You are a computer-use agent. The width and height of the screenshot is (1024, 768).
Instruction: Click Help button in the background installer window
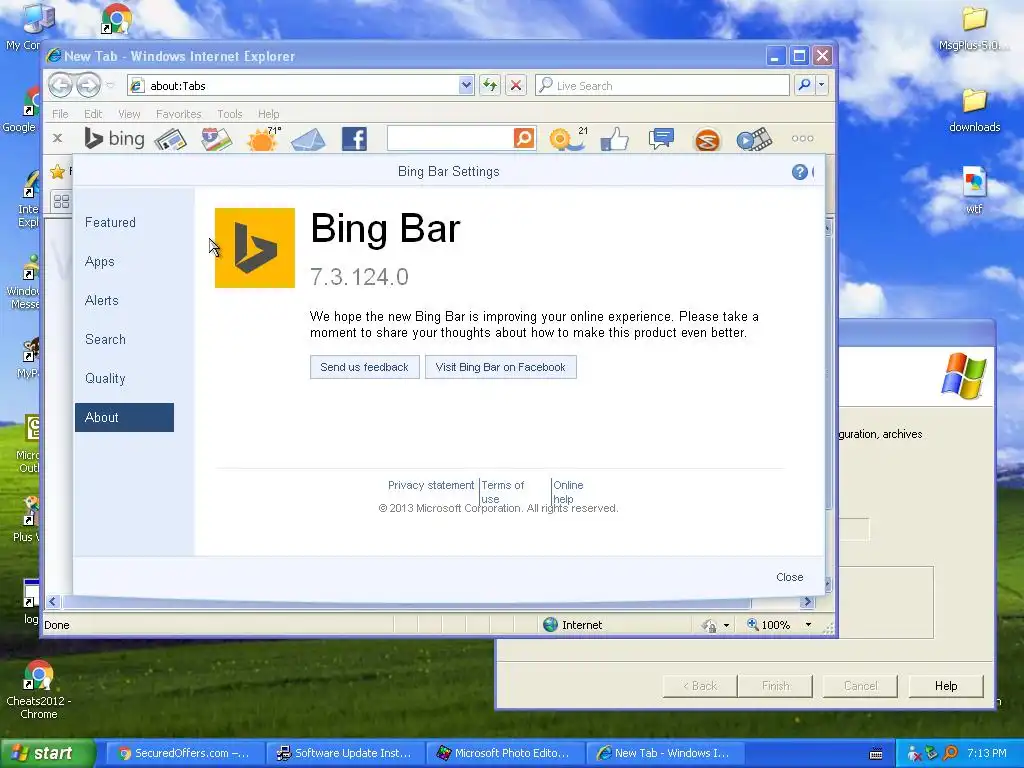946,686
